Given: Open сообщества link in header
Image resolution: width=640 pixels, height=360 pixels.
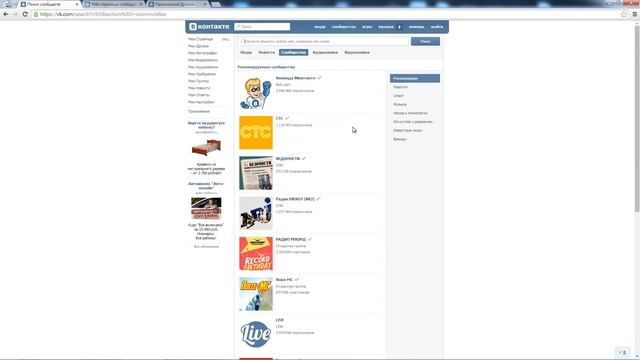Looking at the screenshot, I should tap(344, 27).
